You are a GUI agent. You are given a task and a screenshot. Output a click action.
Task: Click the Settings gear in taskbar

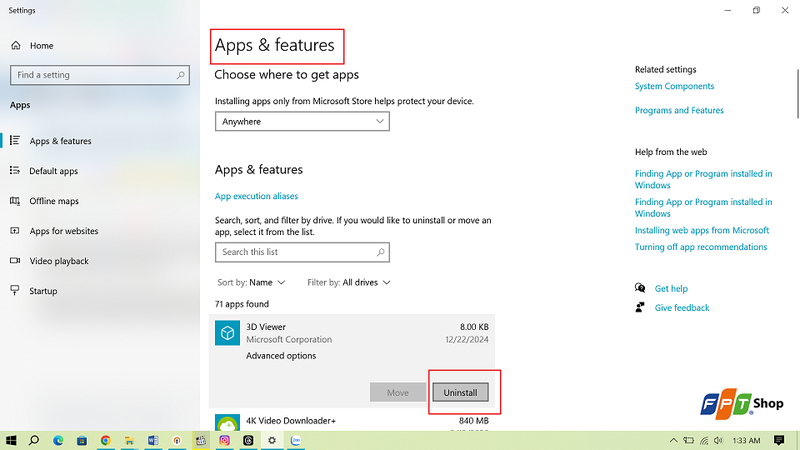272,440
